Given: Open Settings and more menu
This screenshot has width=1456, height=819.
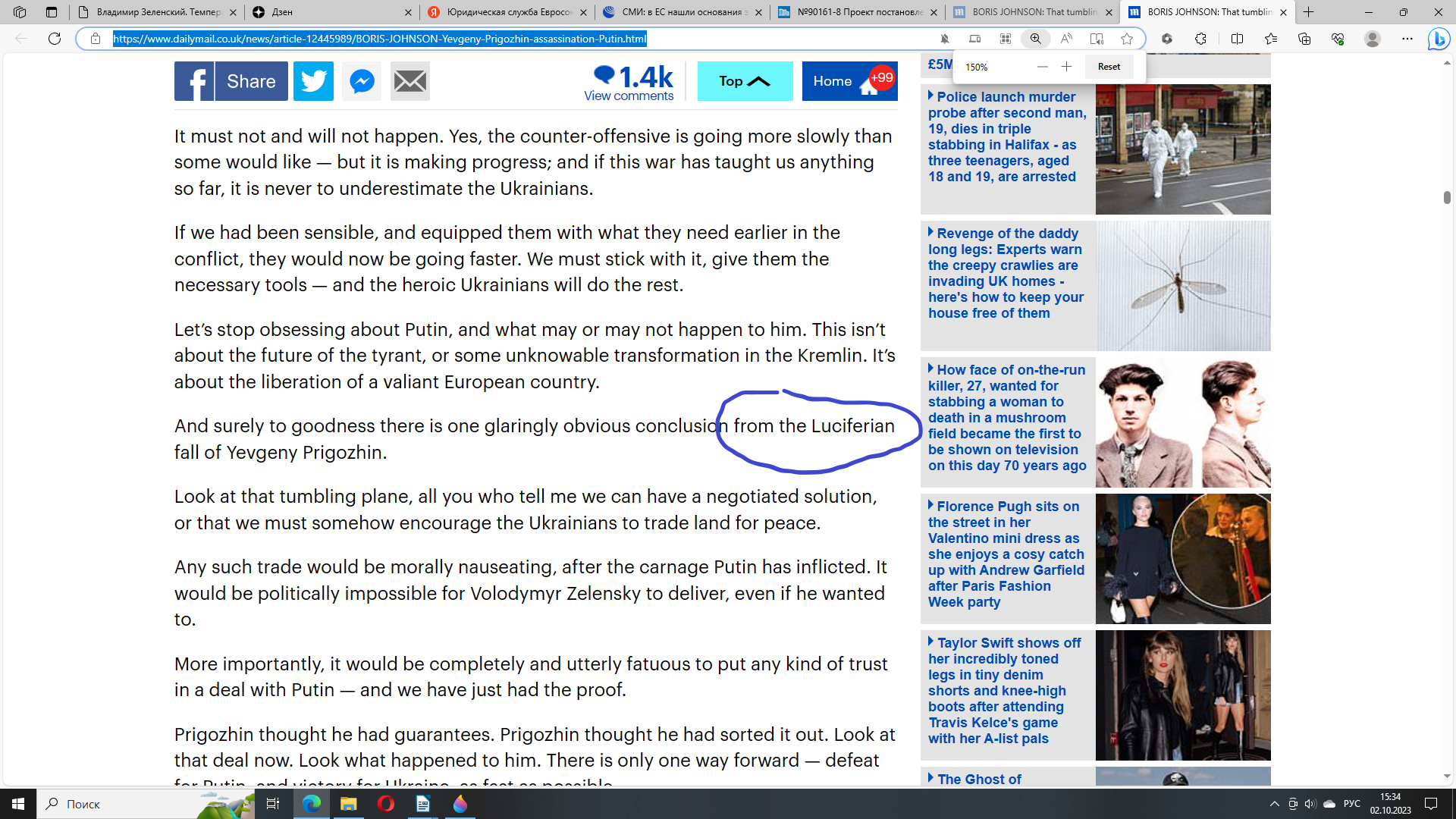Looking at the screenshot, I should coord(1407,39).
